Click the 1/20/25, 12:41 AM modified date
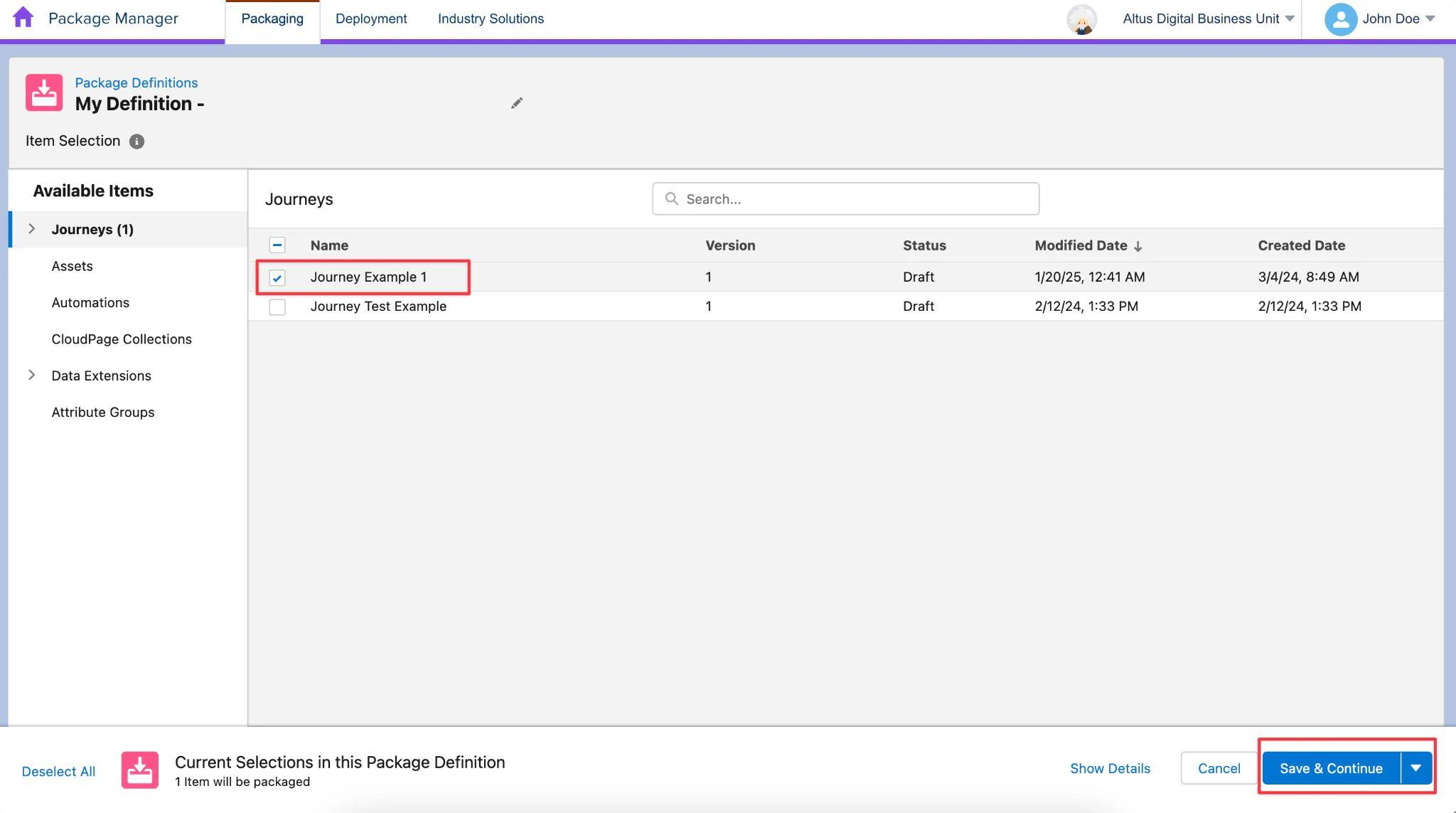This screenshot has width=1456, height=813. pyautogui.click(x=1090, y=277)
